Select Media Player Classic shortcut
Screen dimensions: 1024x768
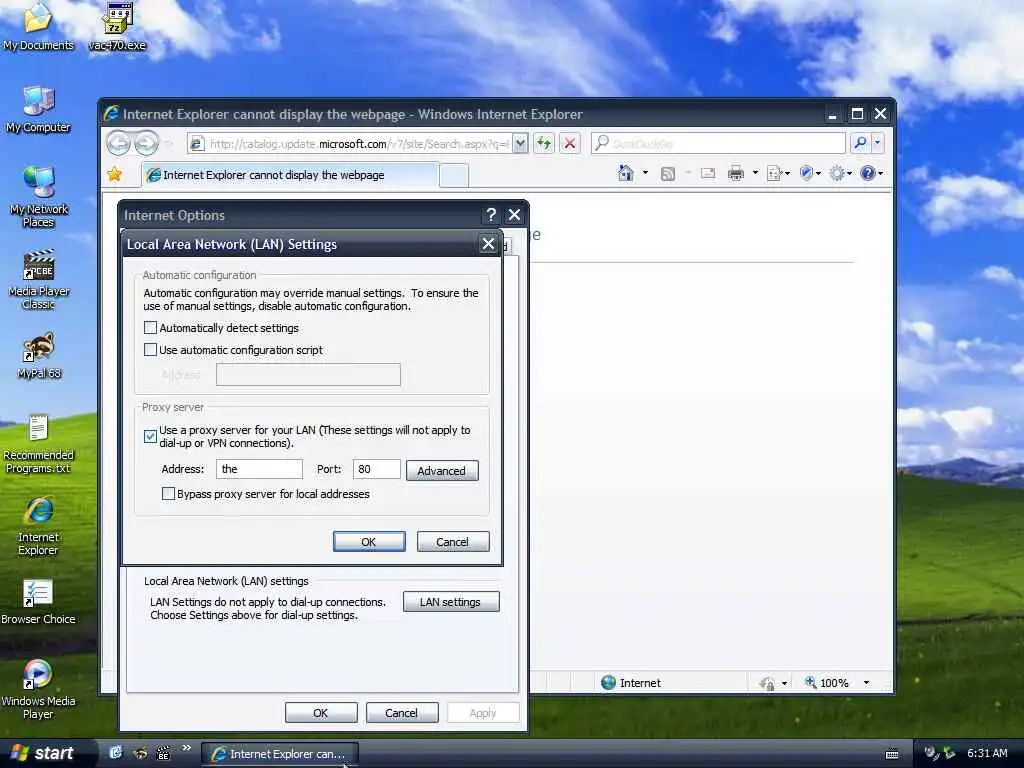pos(38,280)
